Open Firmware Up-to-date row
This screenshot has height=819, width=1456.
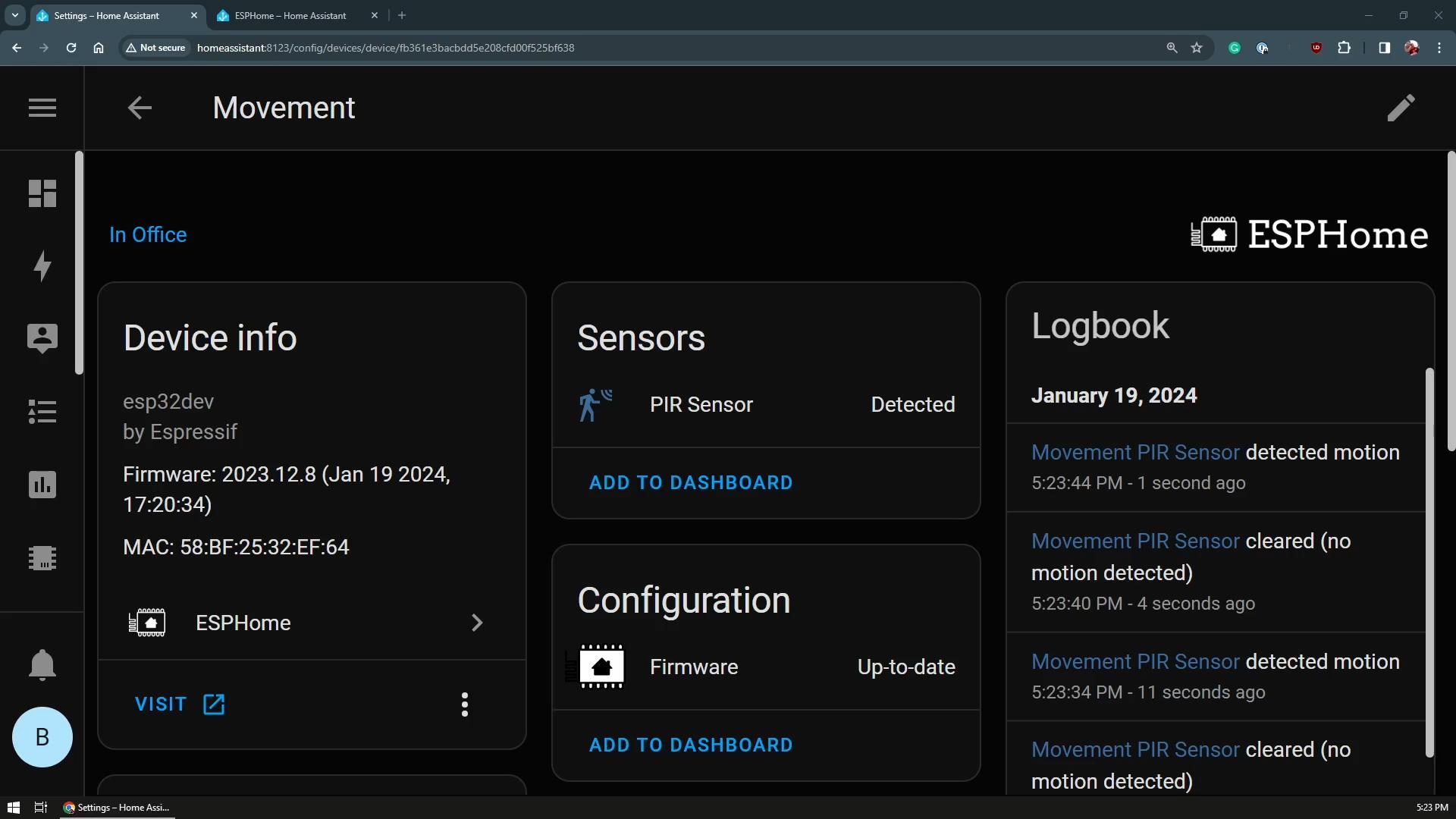[x=766, y=667]
